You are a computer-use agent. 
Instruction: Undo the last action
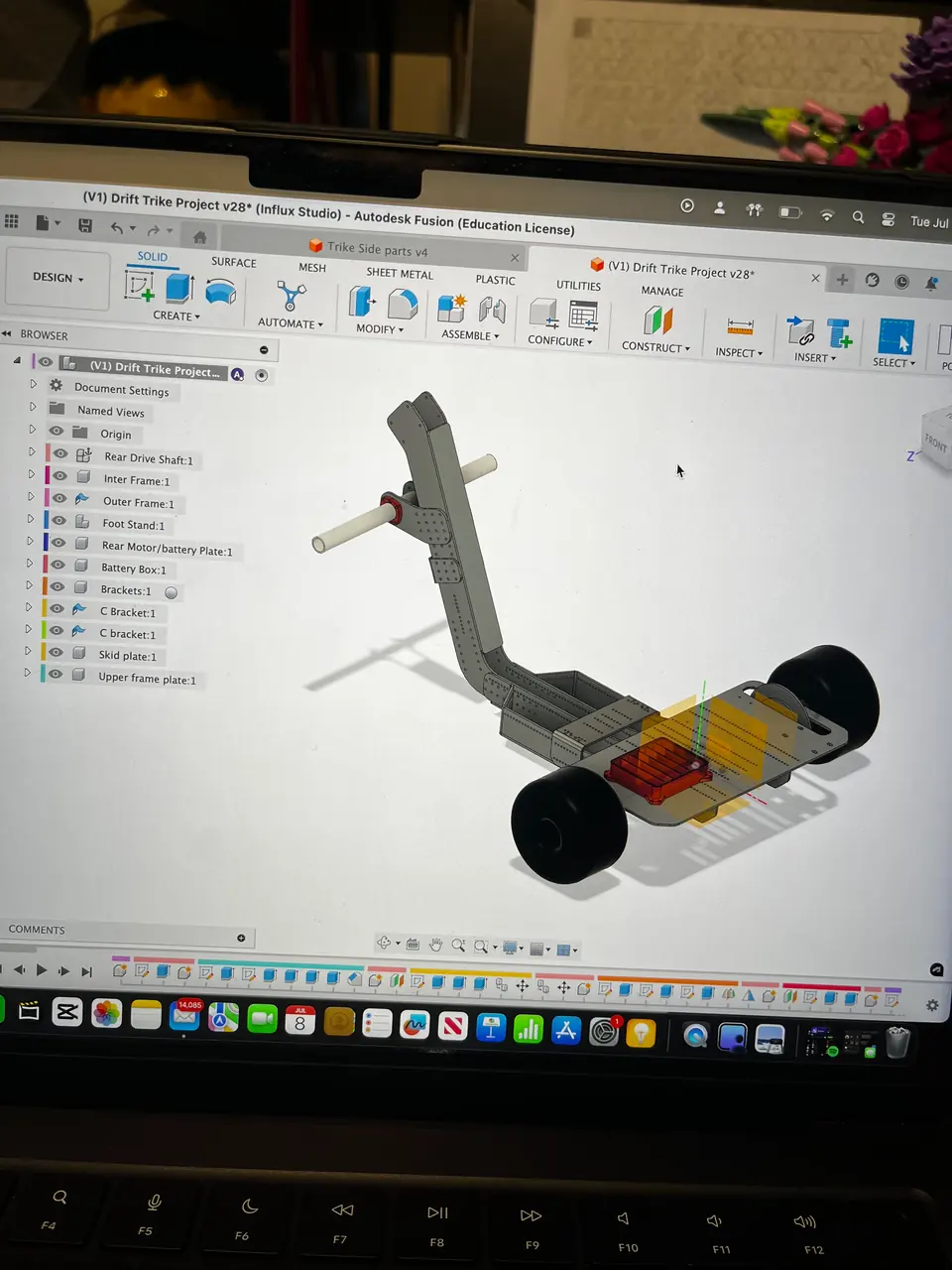point(117,228)
